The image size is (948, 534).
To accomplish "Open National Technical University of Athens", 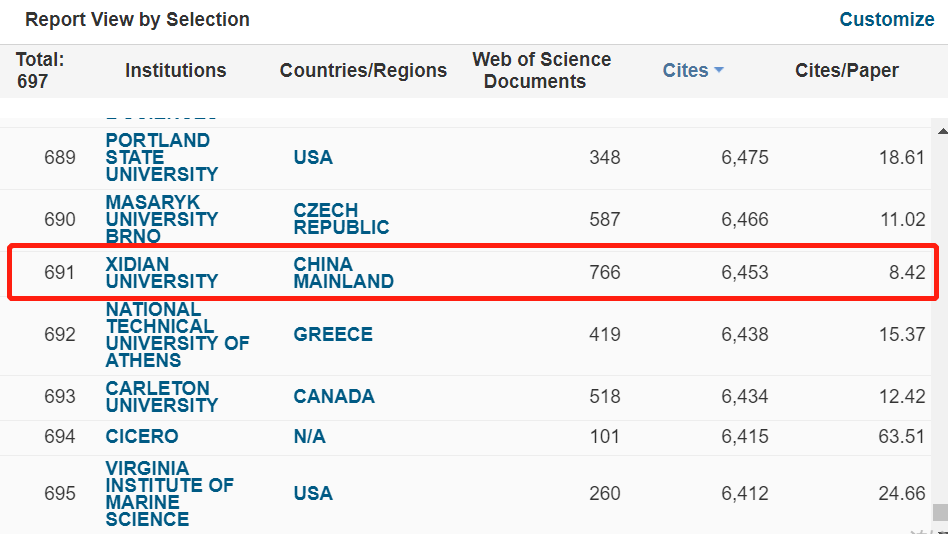I will tap(177, 334).
